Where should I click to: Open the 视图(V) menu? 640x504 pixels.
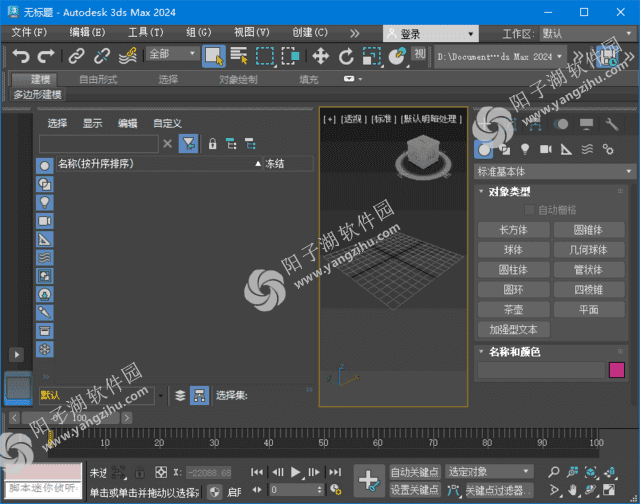tap(251, 32)
